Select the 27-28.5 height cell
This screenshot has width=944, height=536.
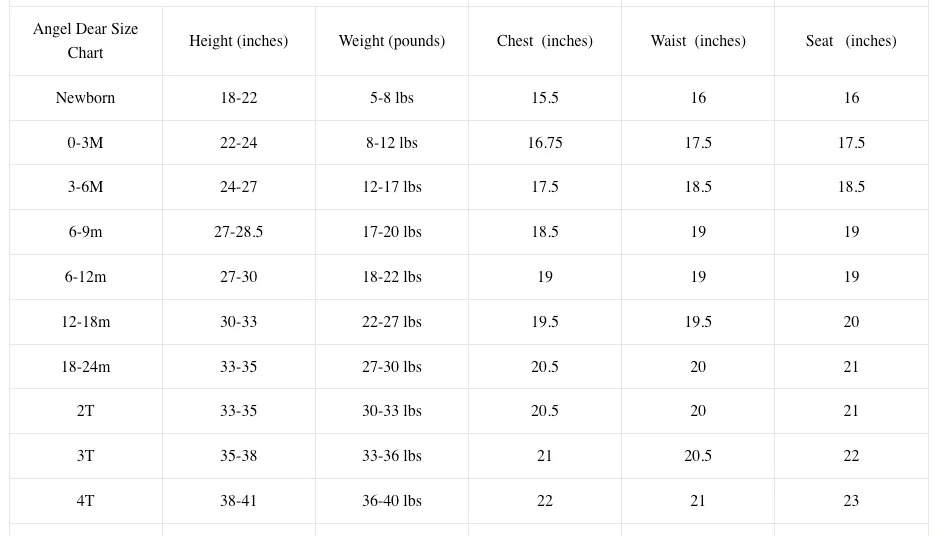tap(238, 232)
